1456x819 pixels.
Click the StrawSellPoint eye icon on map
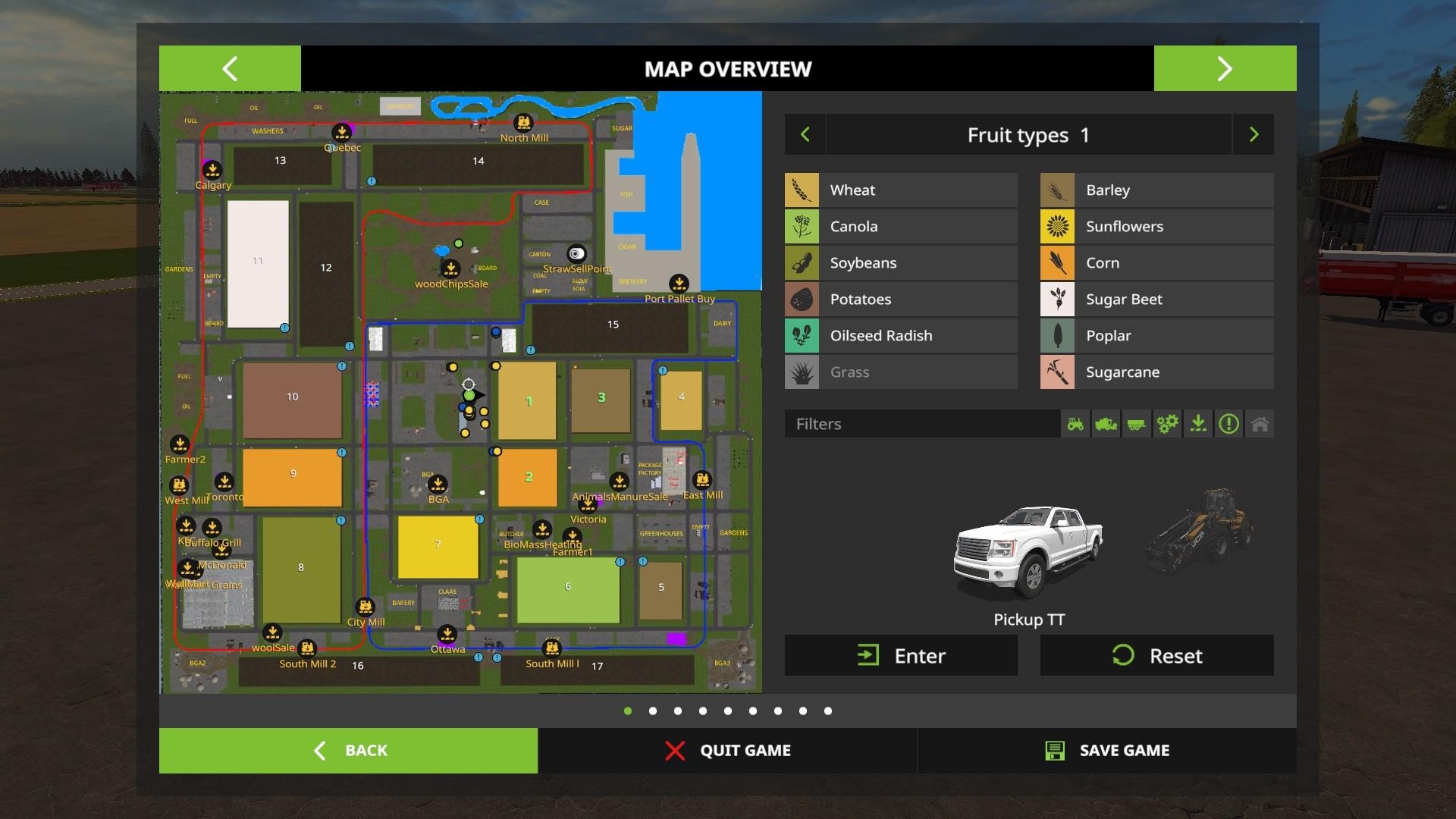click(x=576, y=253)
